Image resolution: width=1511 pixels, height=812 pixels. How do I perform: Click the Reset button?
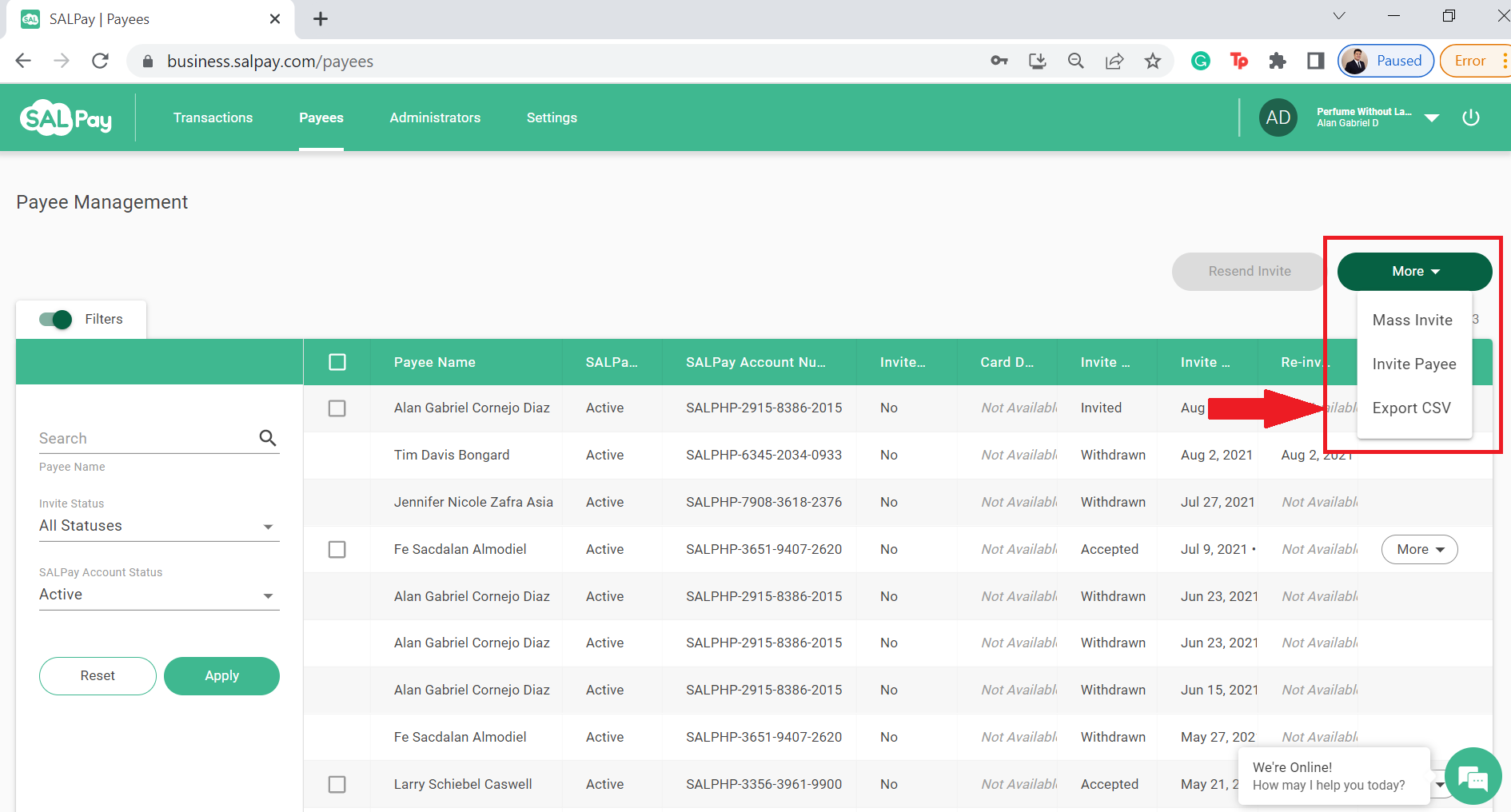98,676
